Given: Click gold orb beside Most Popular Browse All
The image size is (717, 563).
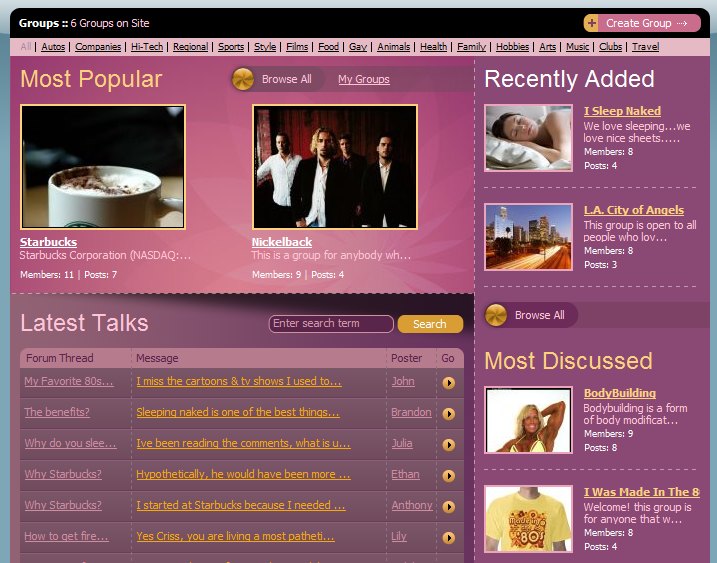Looking at the screenshot, I should 243,79.
